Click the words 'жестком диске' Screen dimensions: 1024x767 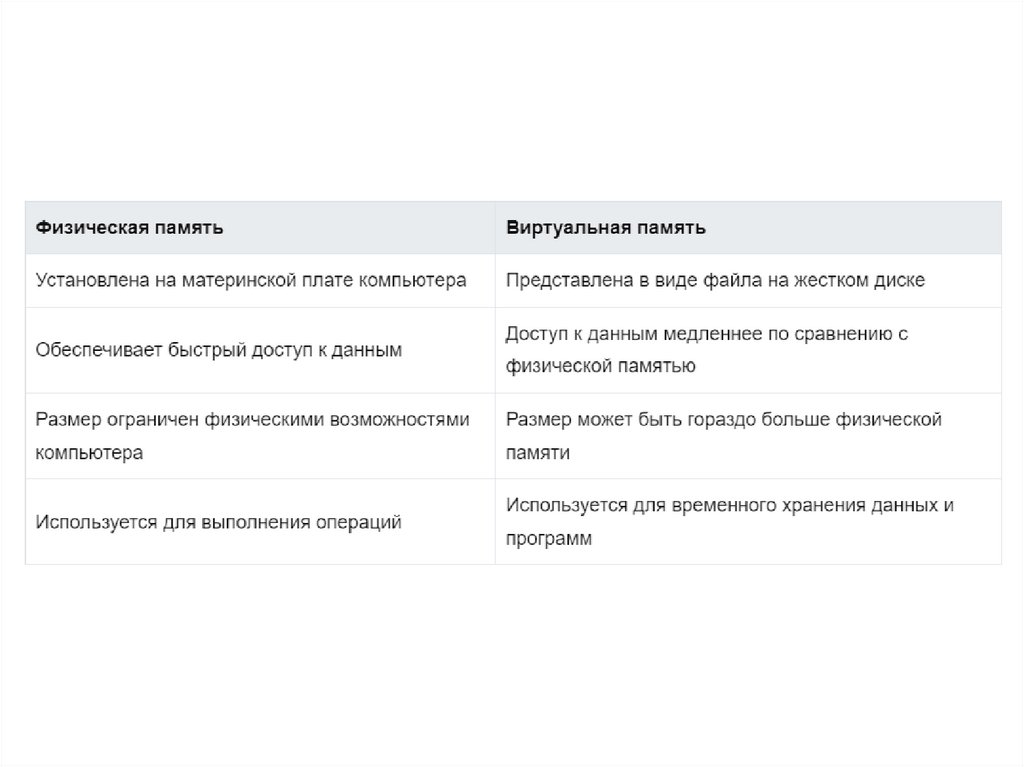(x=870, y=281)
